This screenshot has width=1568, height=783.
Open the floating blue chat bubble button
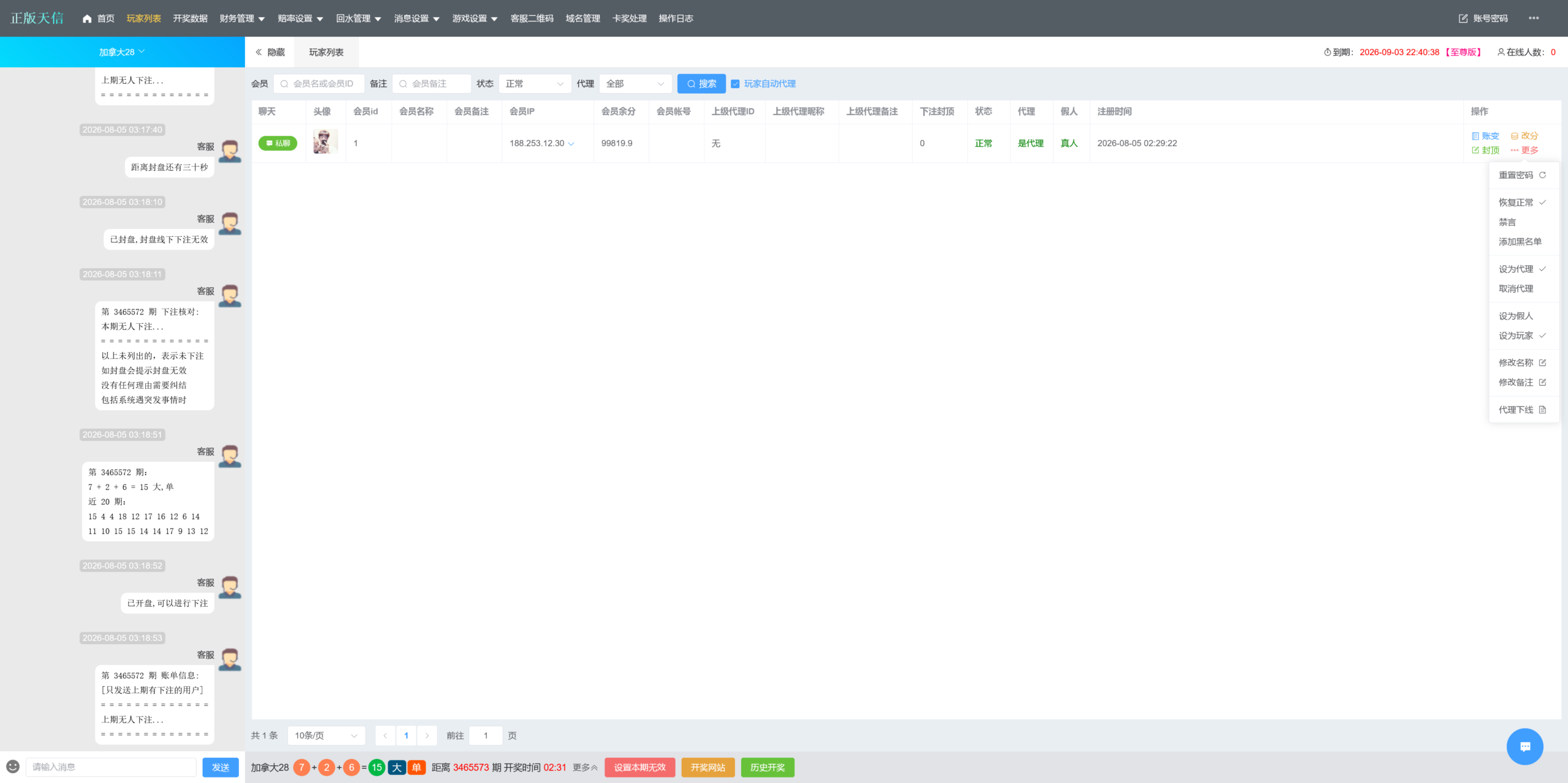(x=1525, y=746)
